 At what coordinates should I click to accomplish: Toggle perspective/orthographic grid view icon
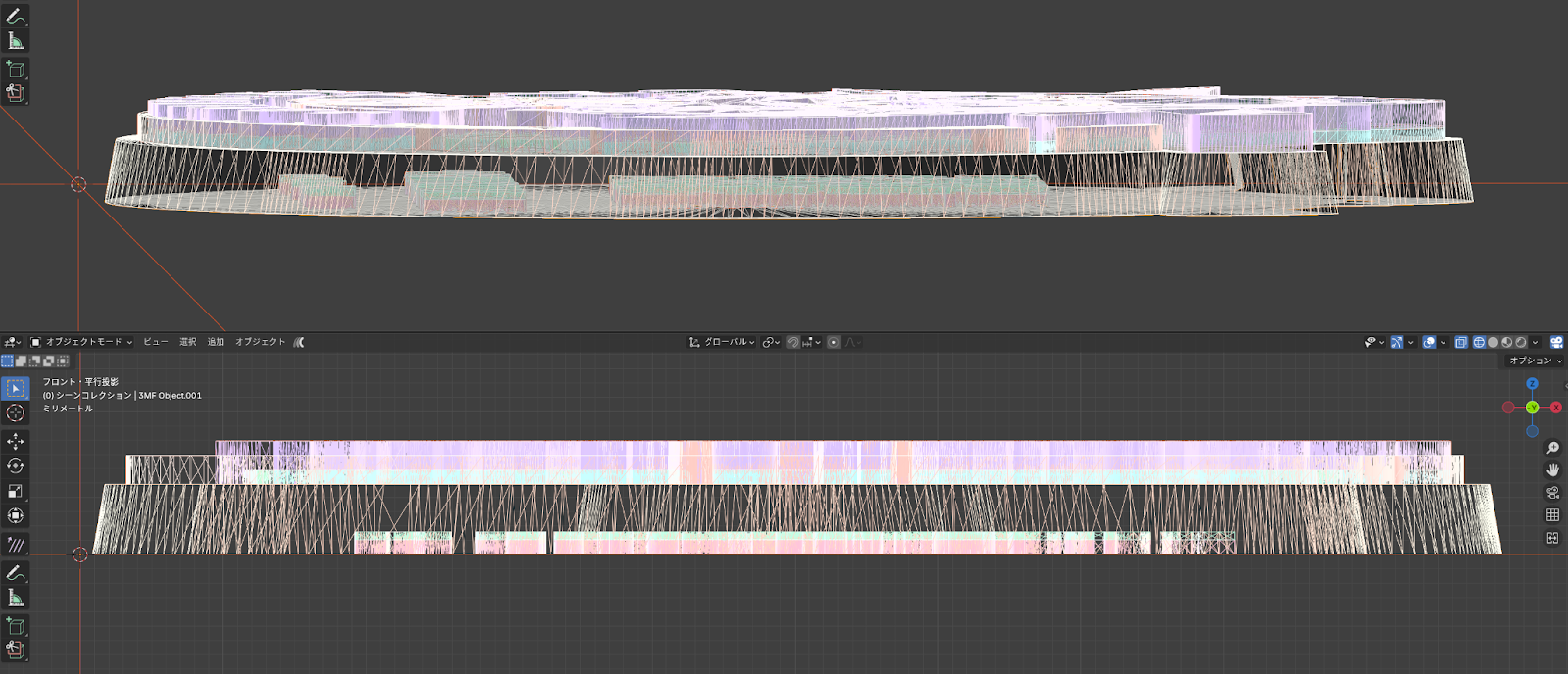1552,515
